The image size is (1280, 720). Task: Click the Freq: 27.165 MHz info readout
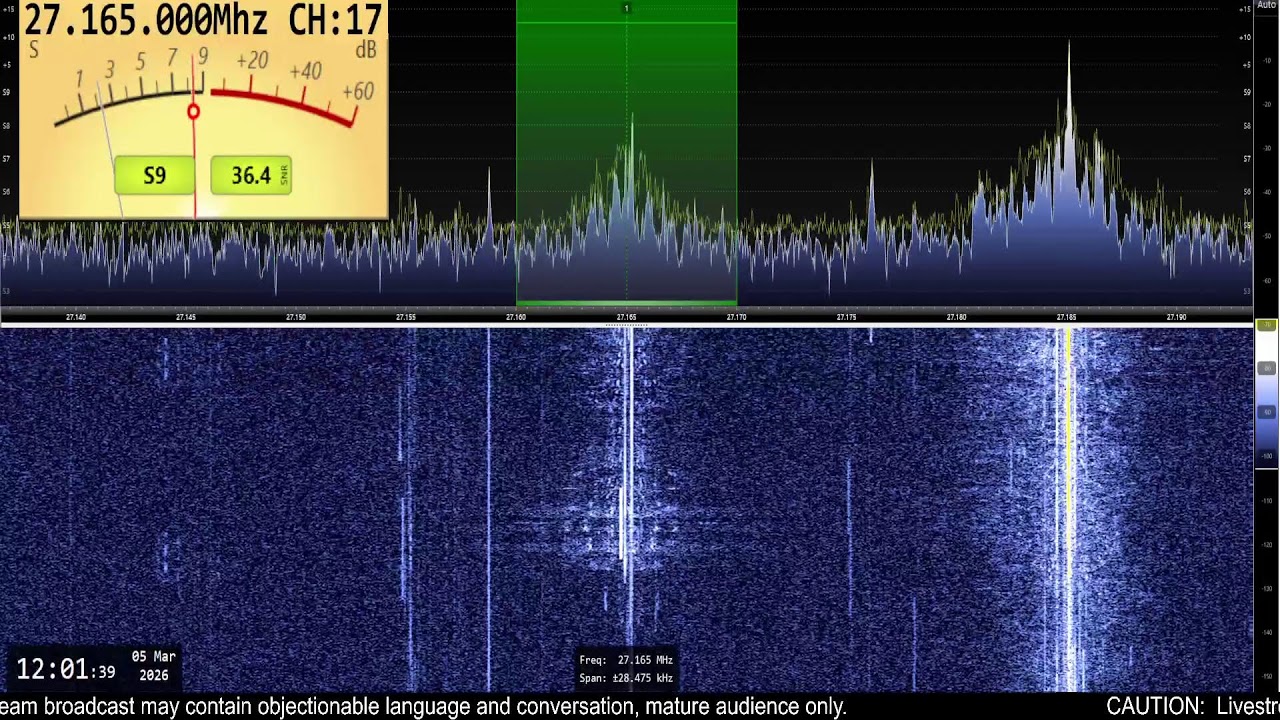(626, 660)
